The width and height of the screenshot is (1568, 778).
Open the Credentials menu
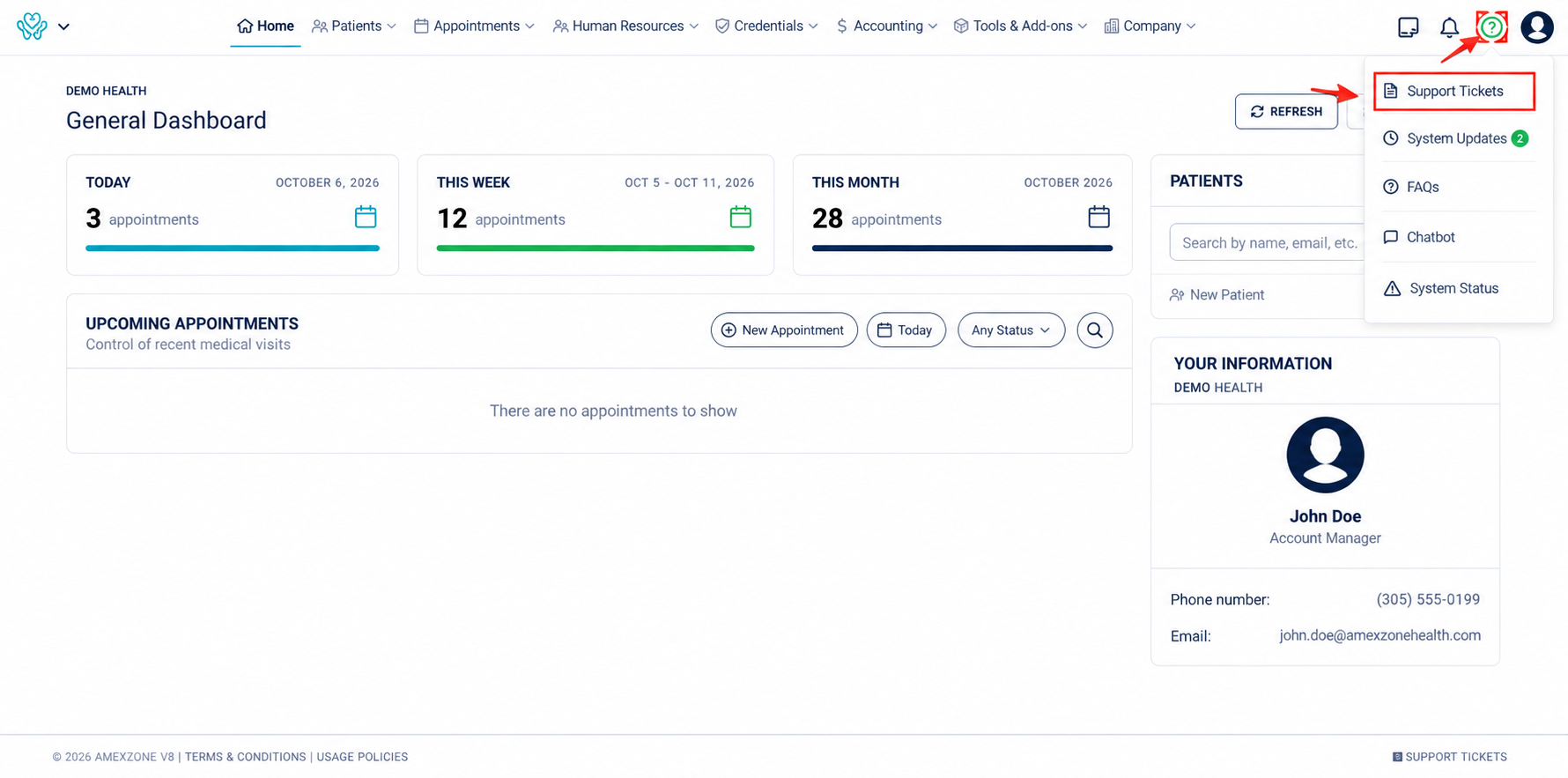[x=766, y=26]
